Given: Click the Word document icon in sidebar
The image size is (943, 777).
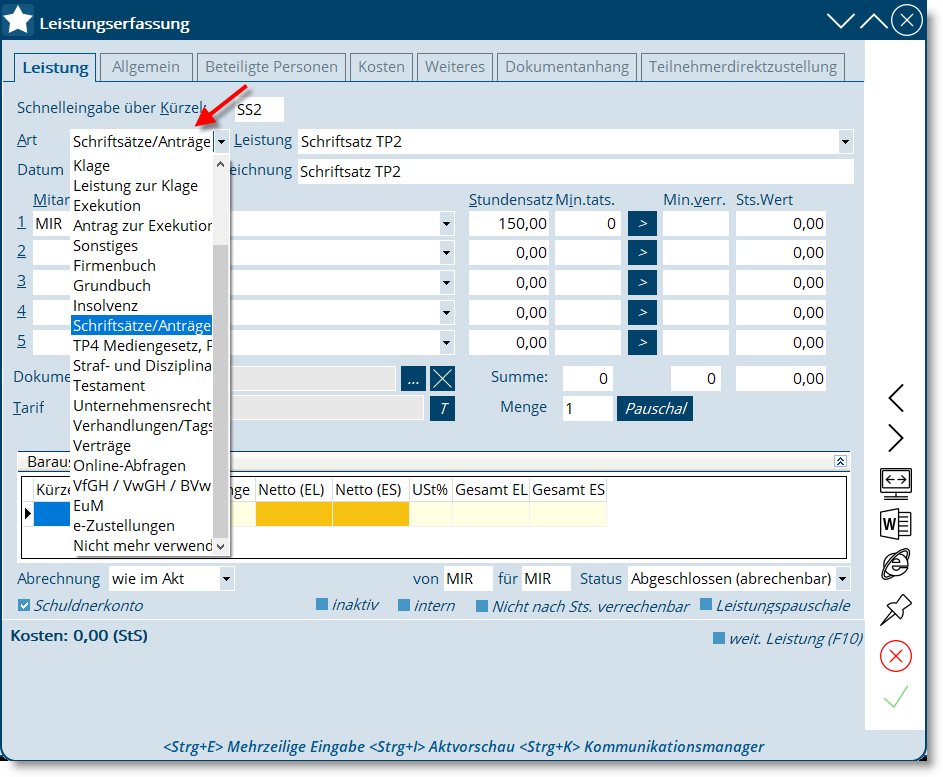Looking at the screenshot, I should point(895,523).
